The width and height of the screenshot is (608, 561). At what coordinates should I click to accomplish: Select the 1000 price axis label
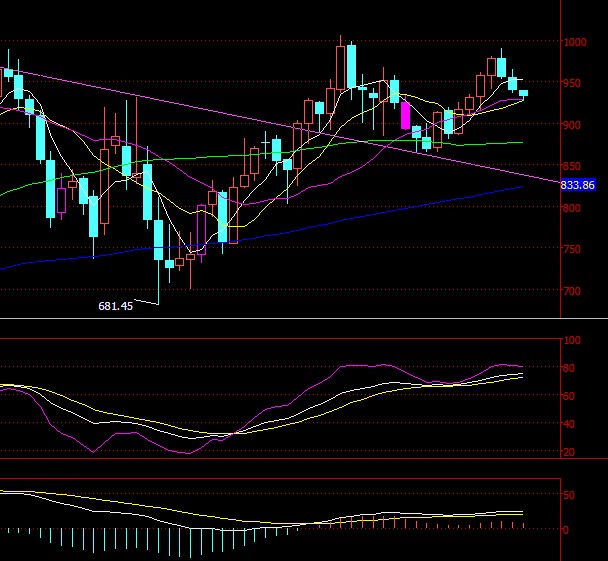click(x=575, y=42)
